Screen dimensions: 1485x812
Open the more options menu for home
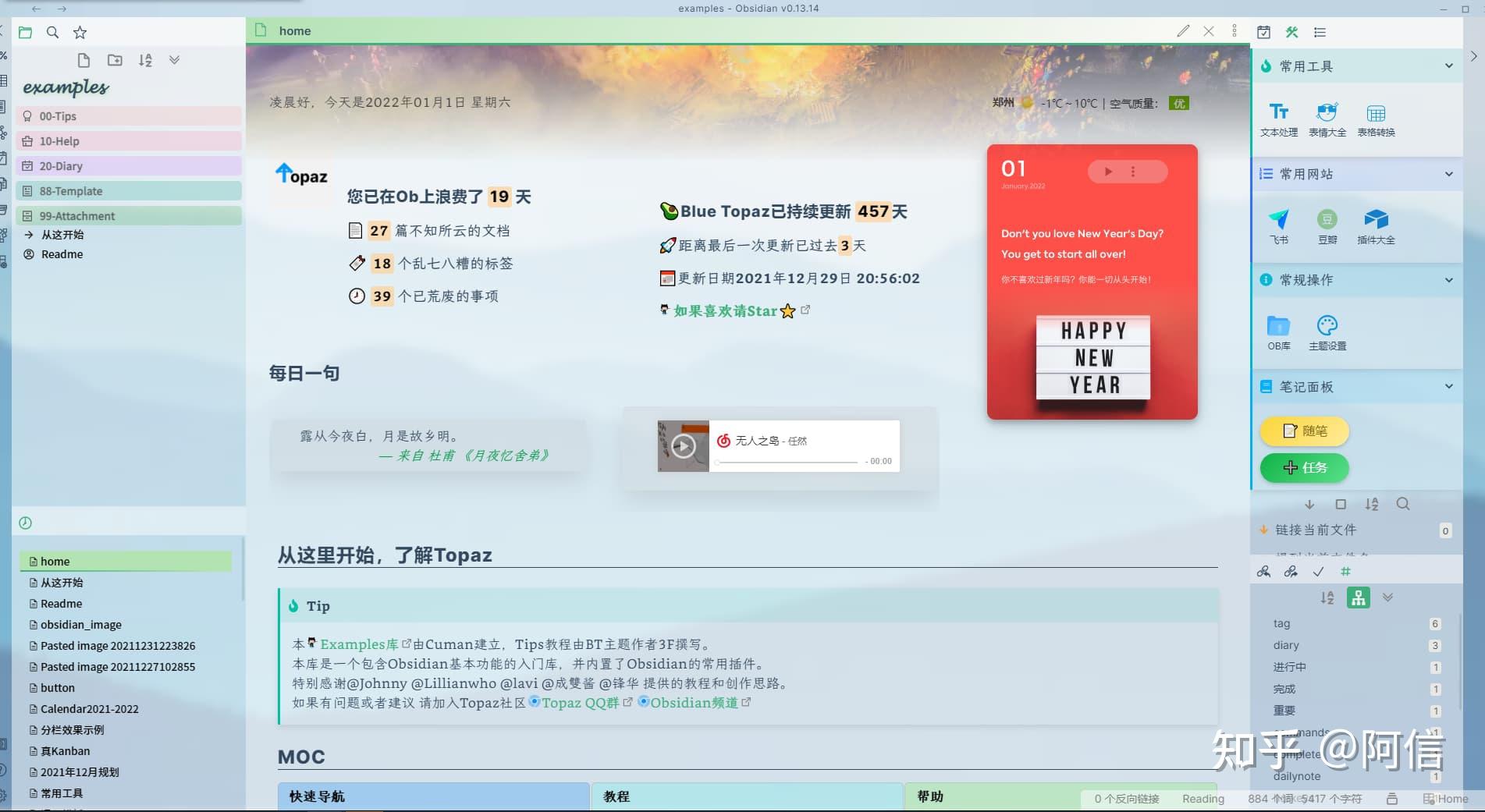click(1235, 30)
